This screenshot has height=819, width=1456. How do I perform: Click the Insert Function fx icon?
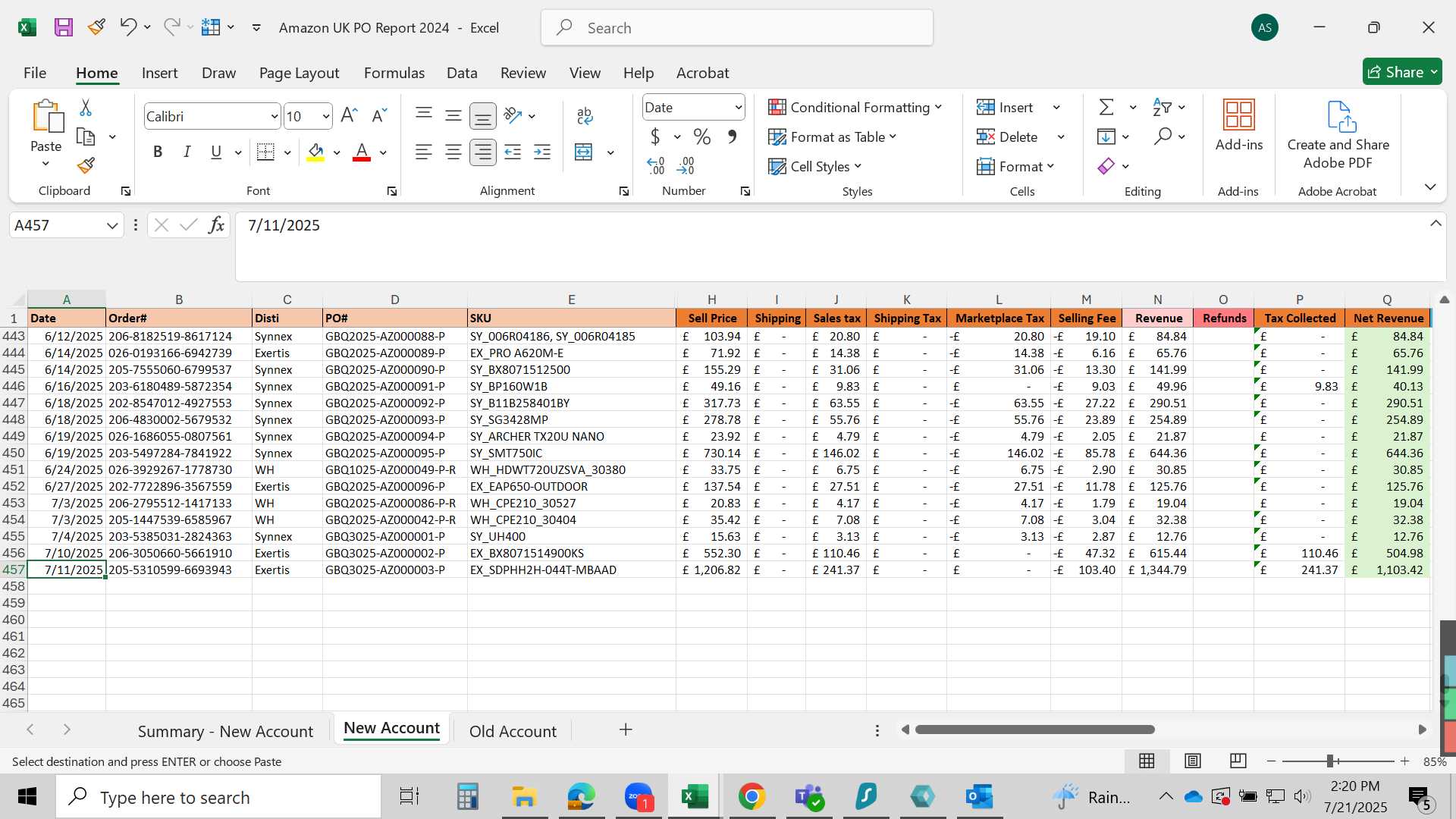pos(217,225)
